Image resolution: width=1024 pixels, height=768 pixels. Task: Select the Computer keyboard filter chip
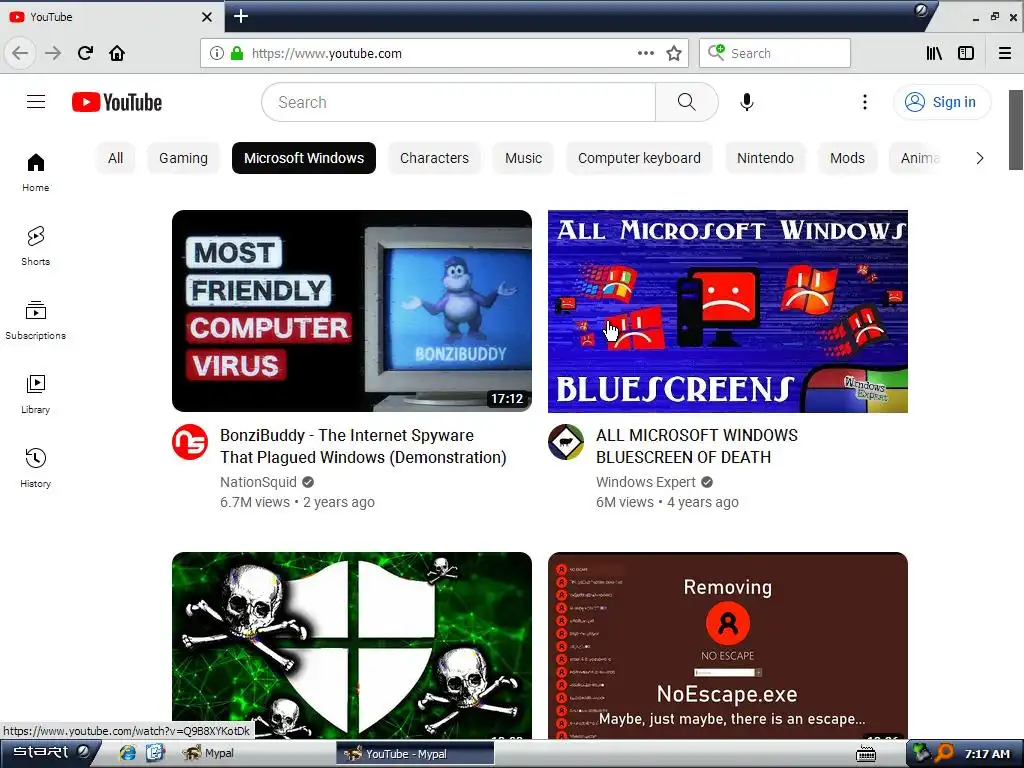(639, 158)
